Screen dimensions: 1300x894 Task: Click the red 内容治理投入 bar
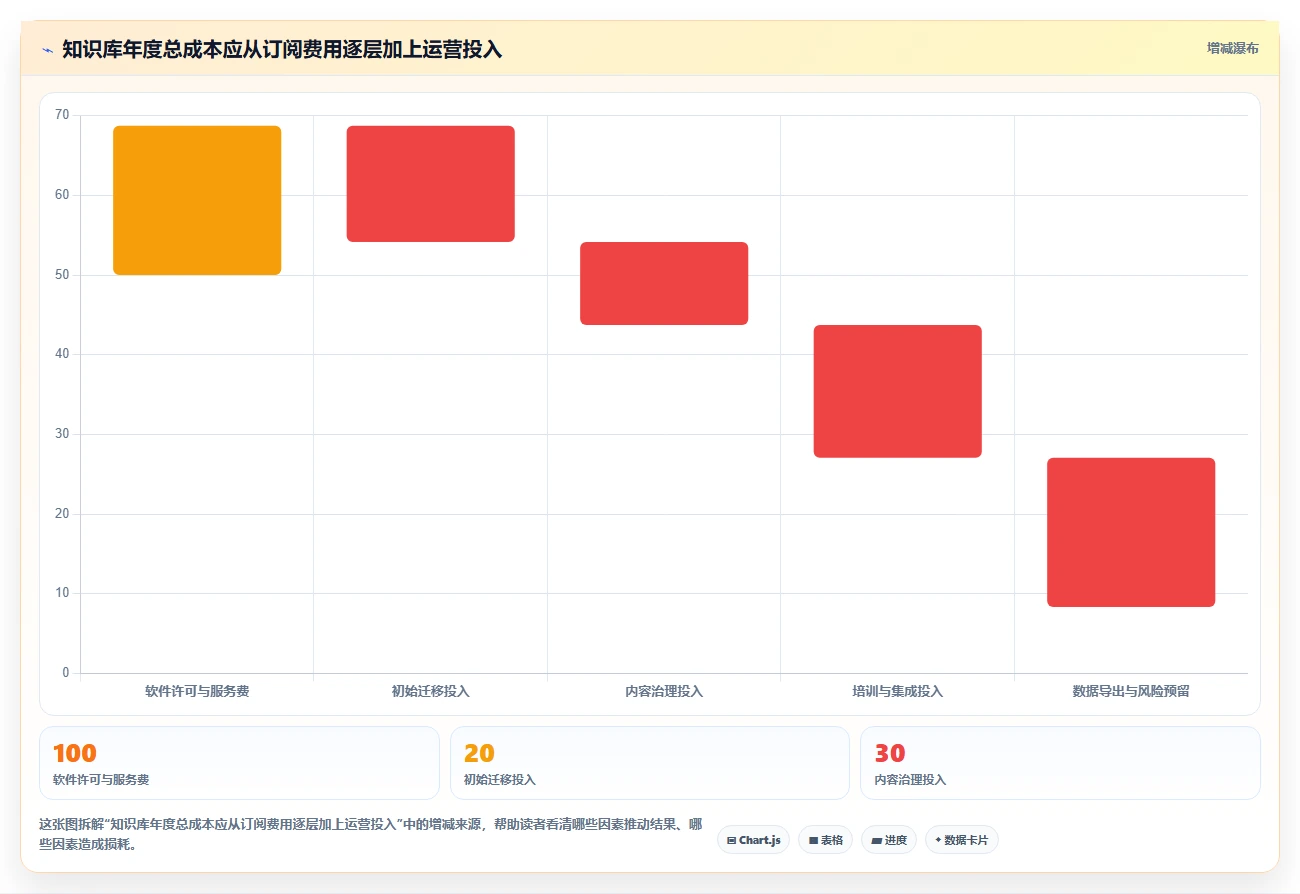tap(664, 283)
